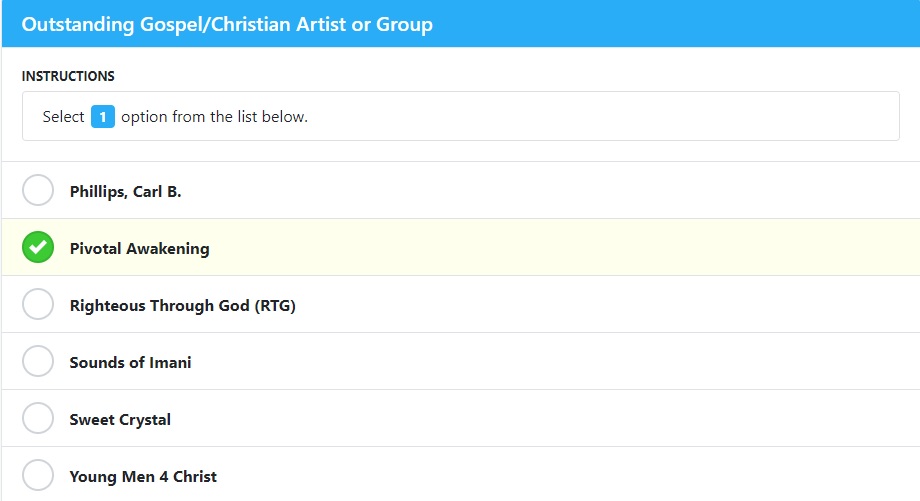
Task: Click the Outstanding Gospel/Christian Artist or Group header
Action: point(227,24)
